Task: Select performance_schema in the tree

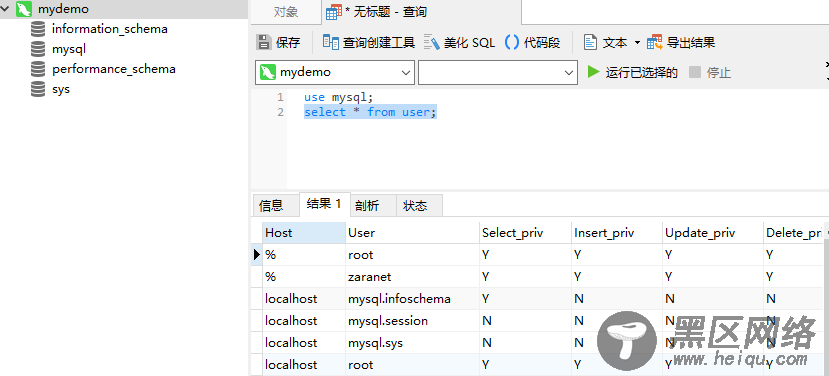Action: [x=114, y=69]
